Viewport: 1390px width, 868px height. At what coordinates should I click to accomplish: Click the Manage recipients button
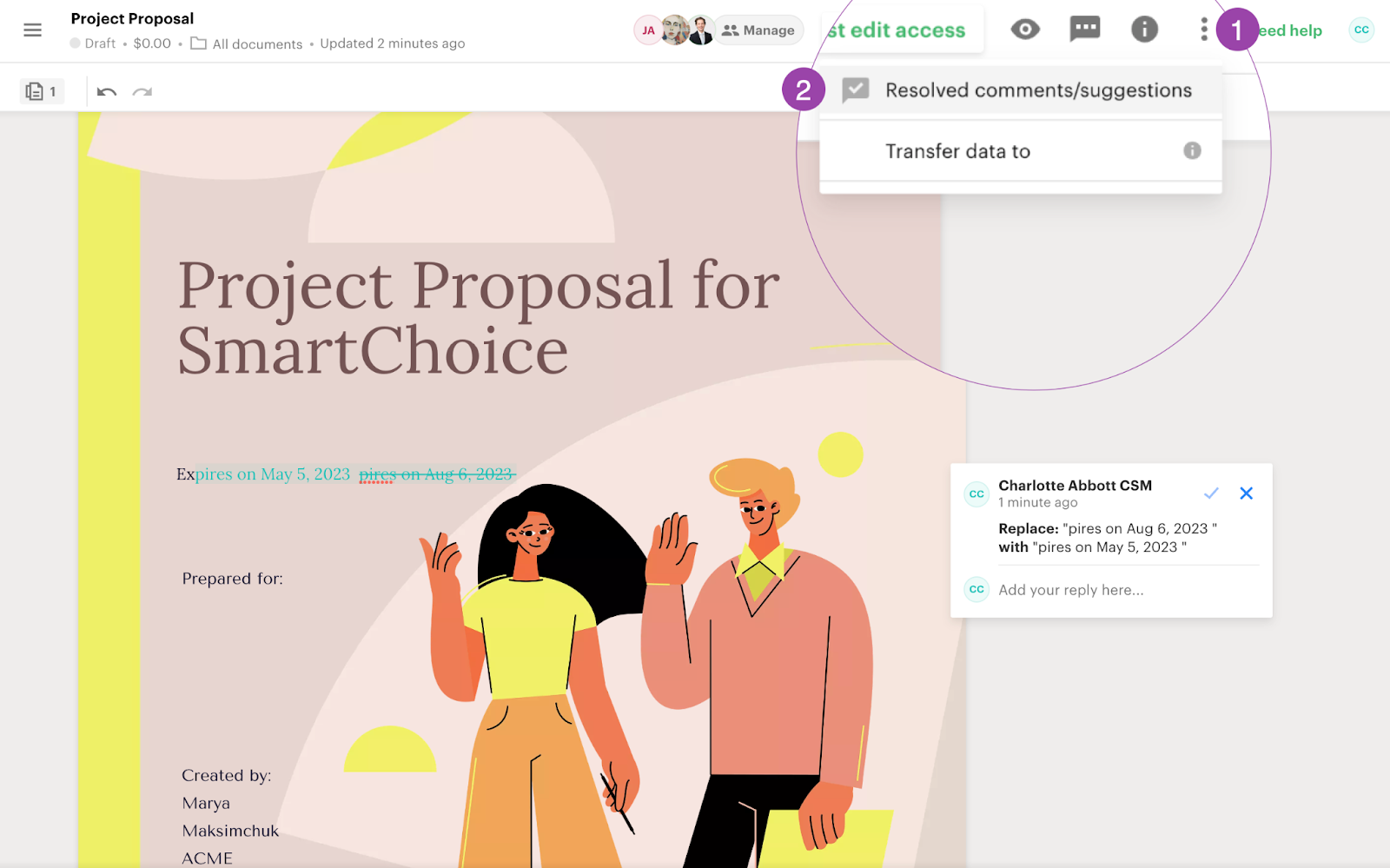click(758, 30)
